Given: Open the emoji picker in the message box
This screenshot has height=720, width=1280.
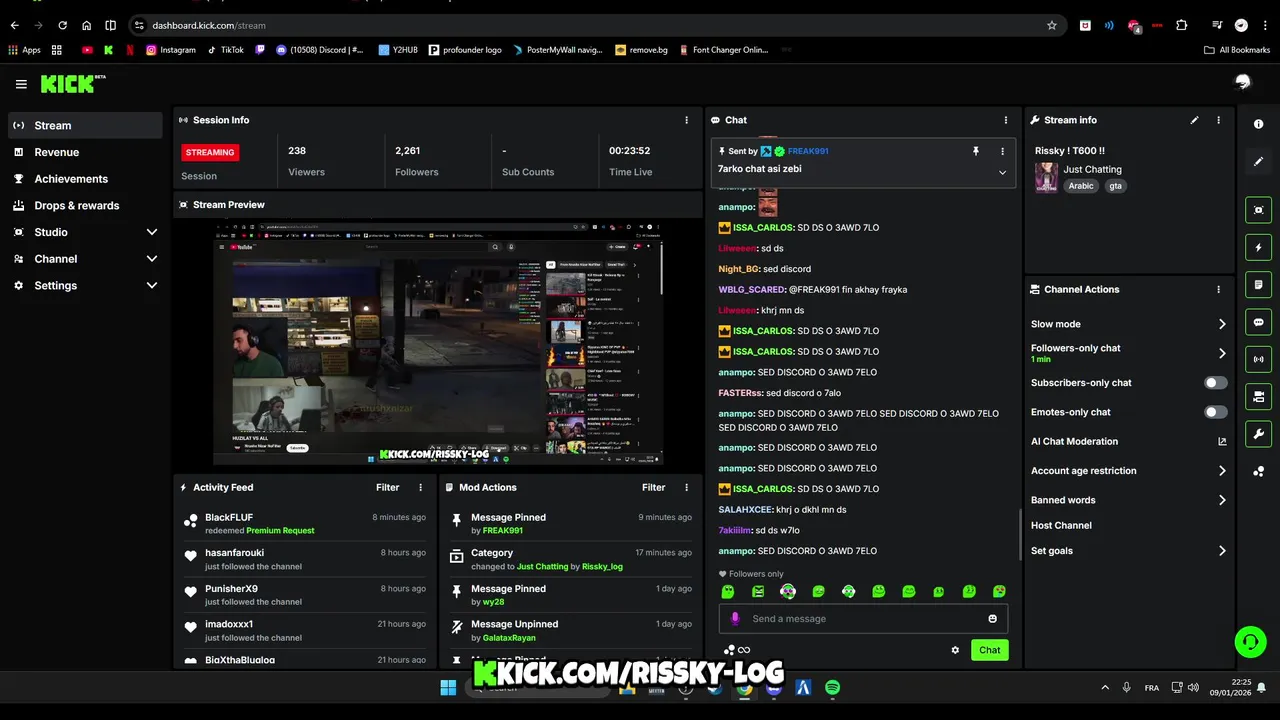Looking at the screenshot, I should 992,619.
